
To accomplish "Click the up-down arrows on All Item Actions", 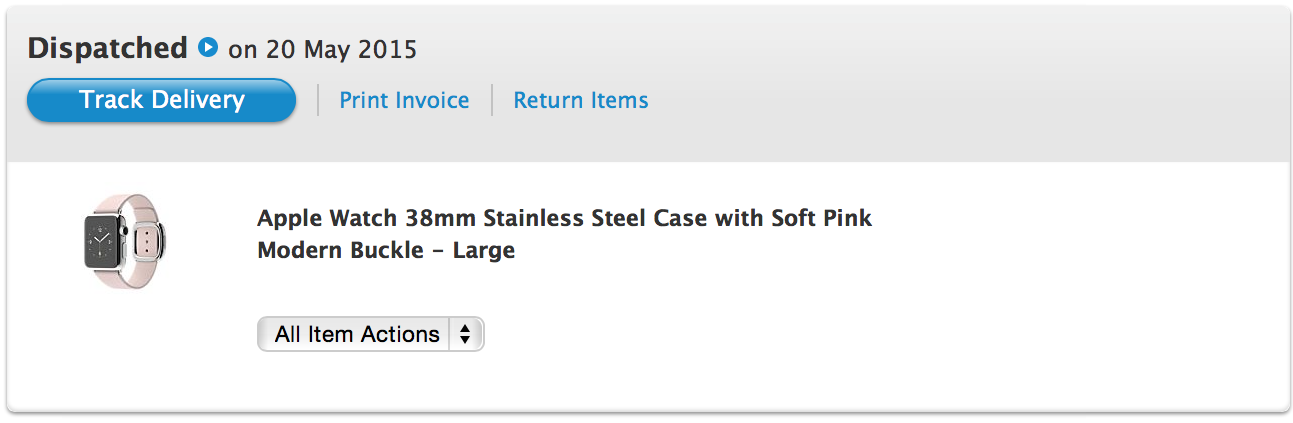I will 465,334.
